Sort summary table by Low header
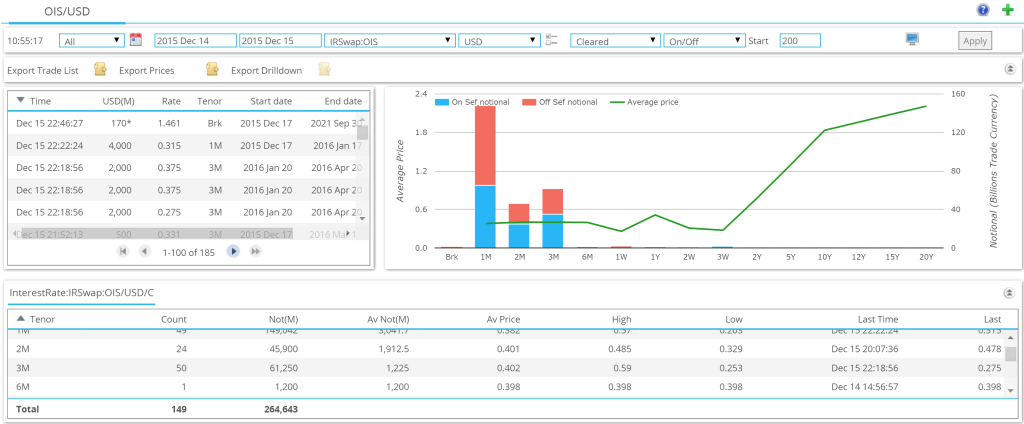The height and width of the screenshot is (424, 1024). (x=734, y=319)
